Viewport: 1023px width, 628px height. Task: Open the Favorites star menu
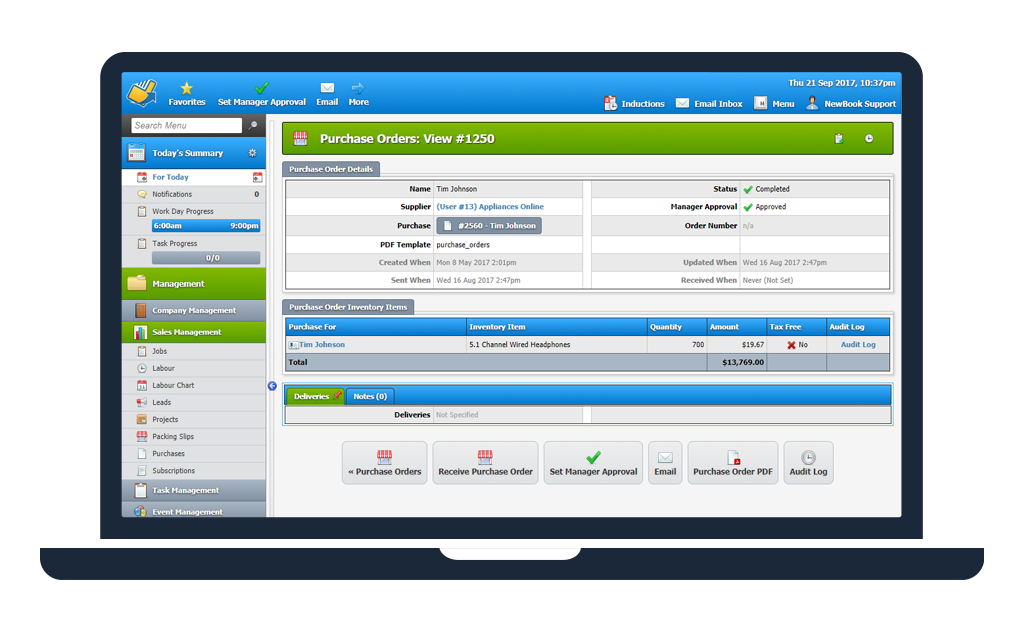click(x=187, y=92)
